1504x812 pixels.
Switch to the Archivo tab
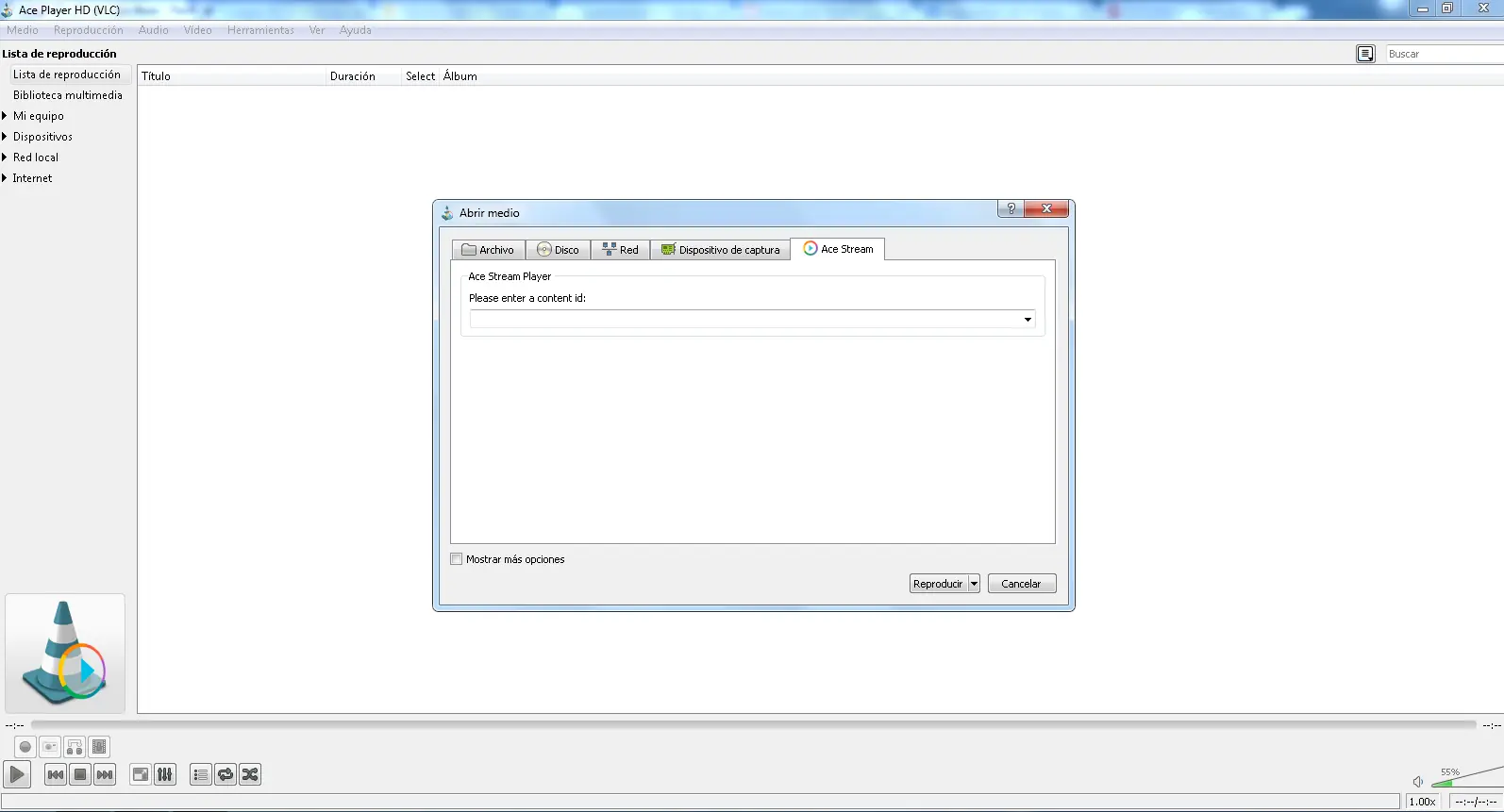[x=488, y=250]
